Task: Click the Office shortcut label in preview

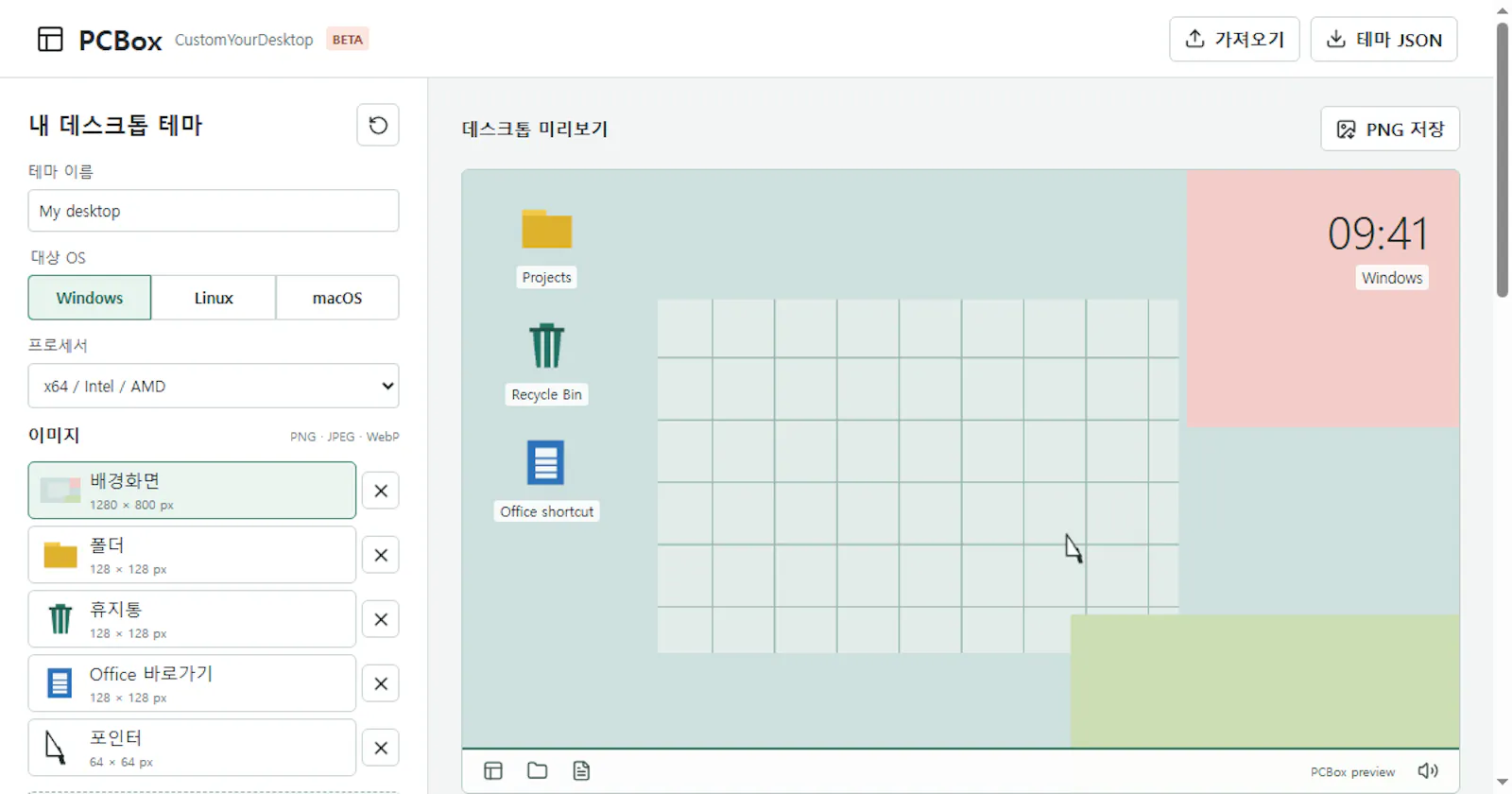Action: click(547, 511)
